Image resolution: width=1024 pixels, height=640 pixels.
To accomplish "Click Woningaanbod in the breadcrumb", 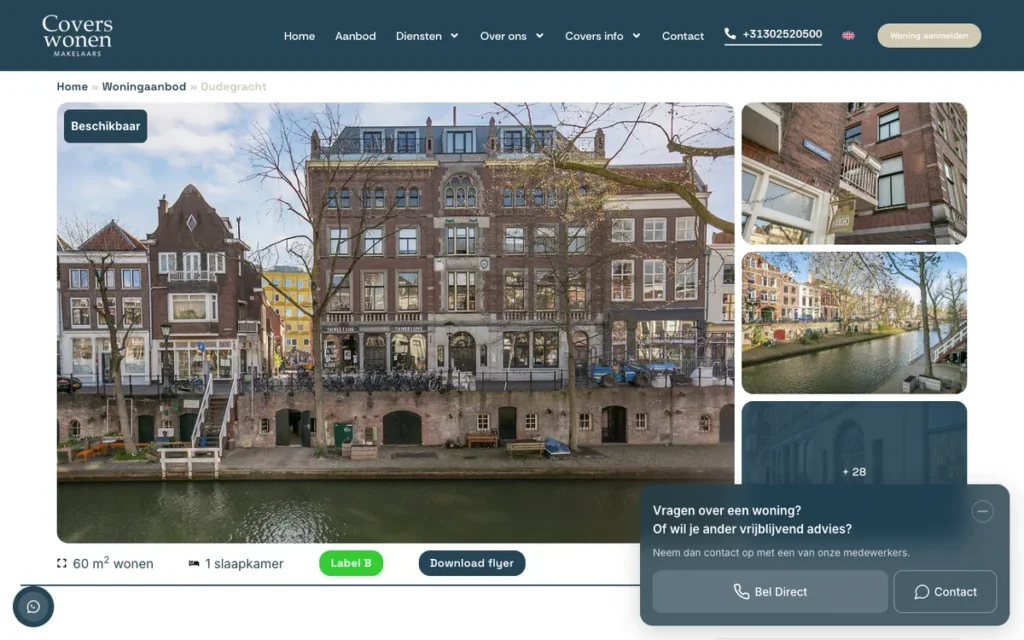I will click(144, 86).
